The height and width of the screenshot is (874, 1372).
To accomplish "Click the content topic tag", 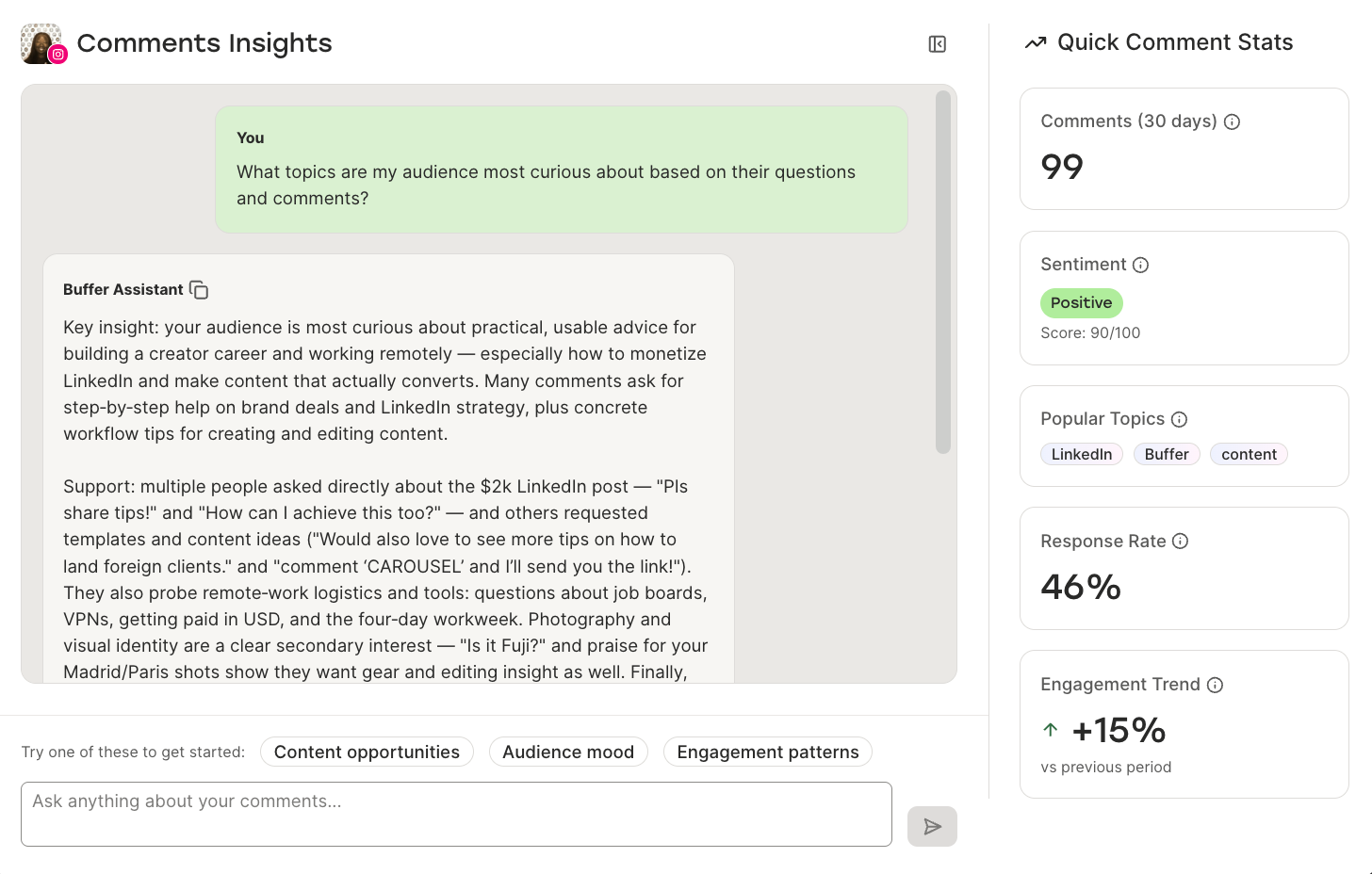I will tap(1249, 454).
